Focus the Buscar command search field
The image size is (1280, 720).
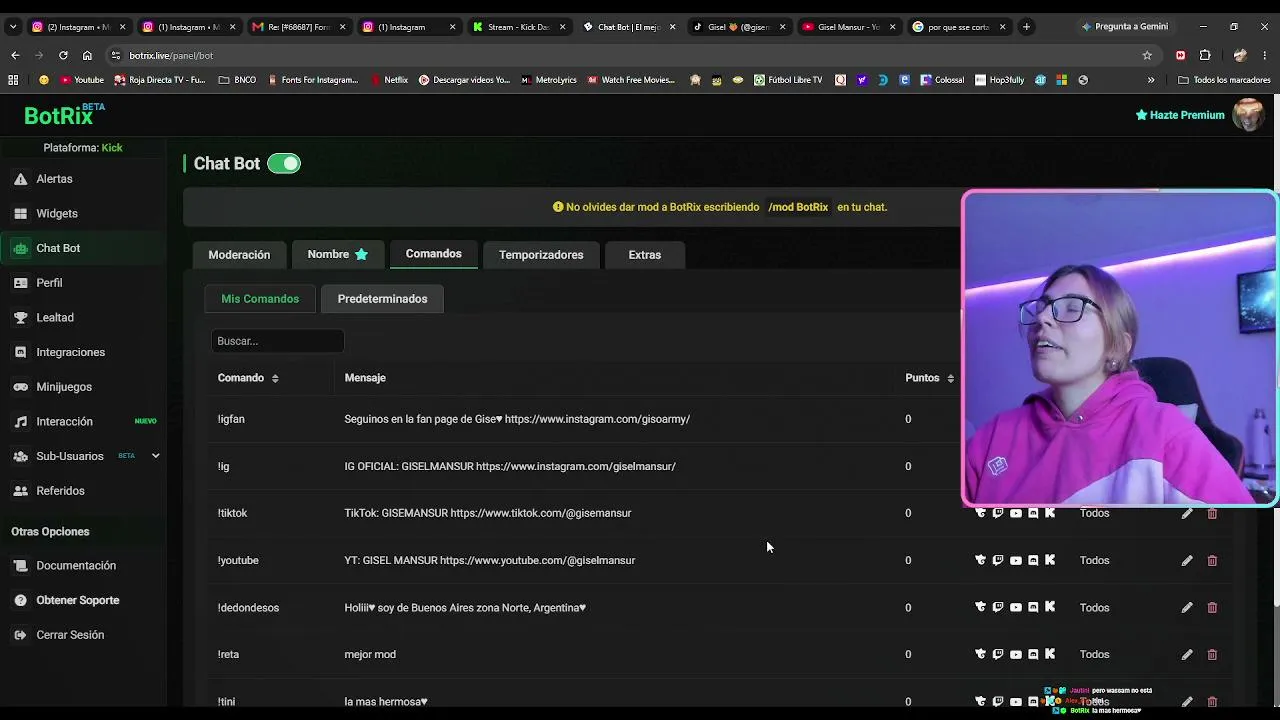(277, 341)
